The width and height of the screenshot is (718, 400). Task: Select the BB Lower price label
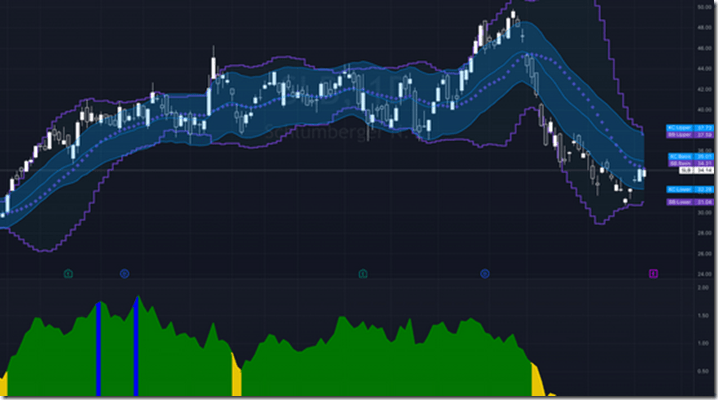click(690, 202)
